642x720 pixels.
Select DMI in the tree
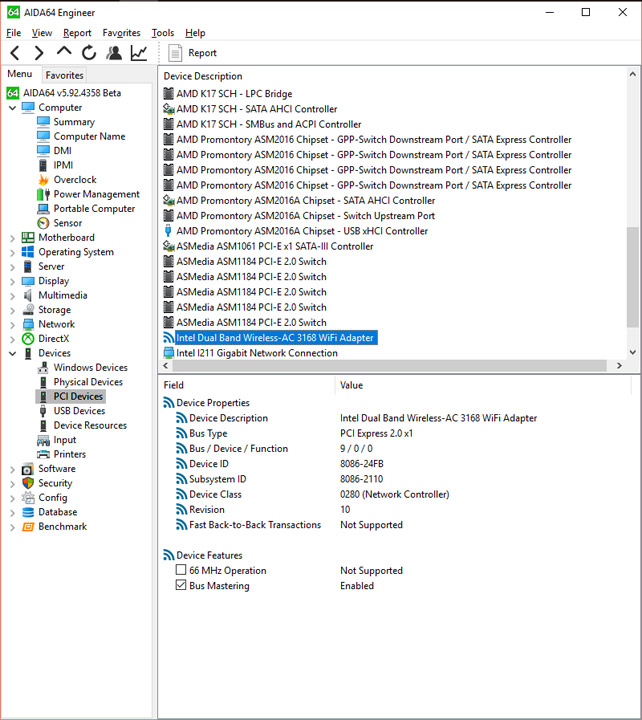62,151
